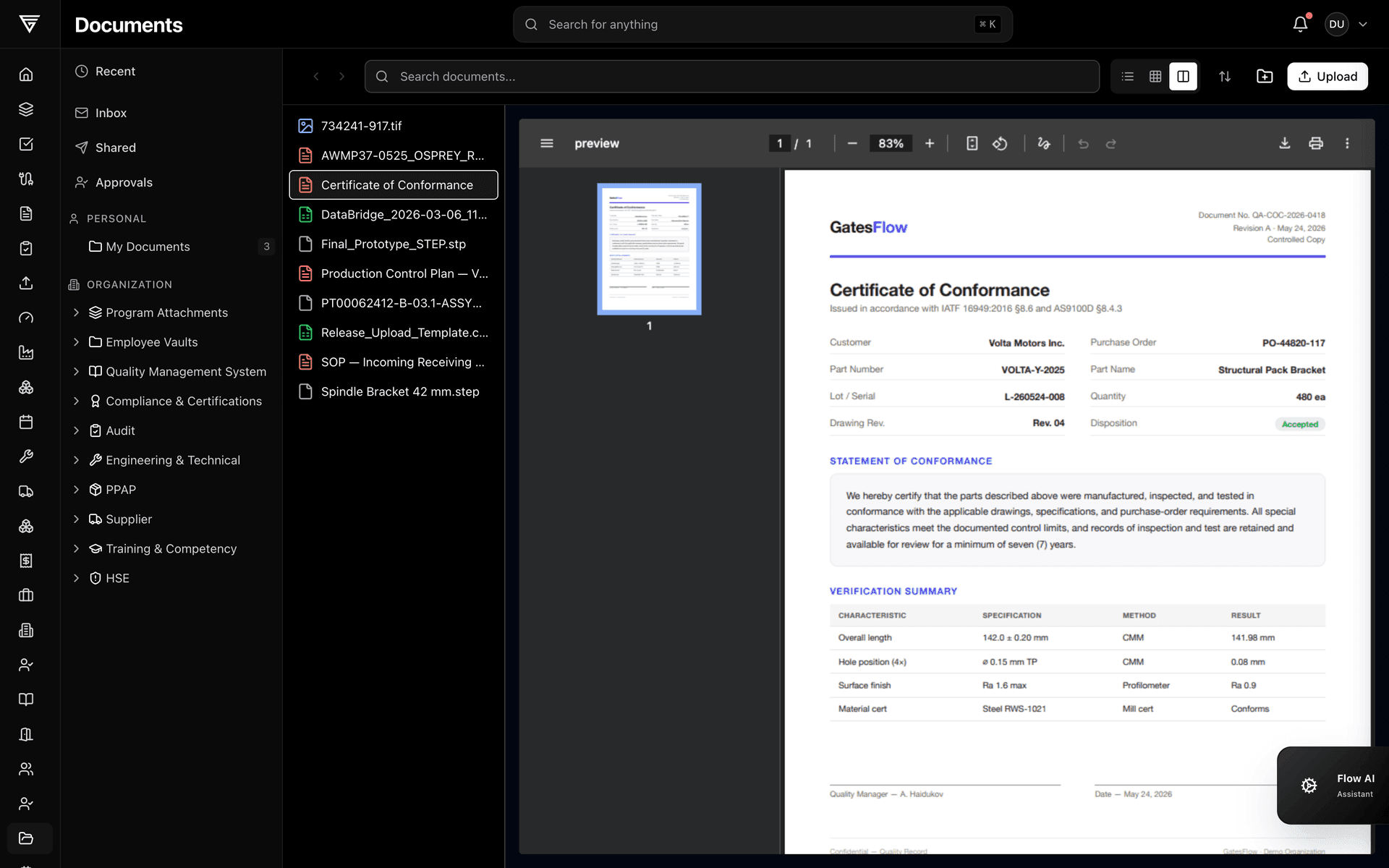
Task: Download the previewed certificate
Action: (x=1285, y=143)
